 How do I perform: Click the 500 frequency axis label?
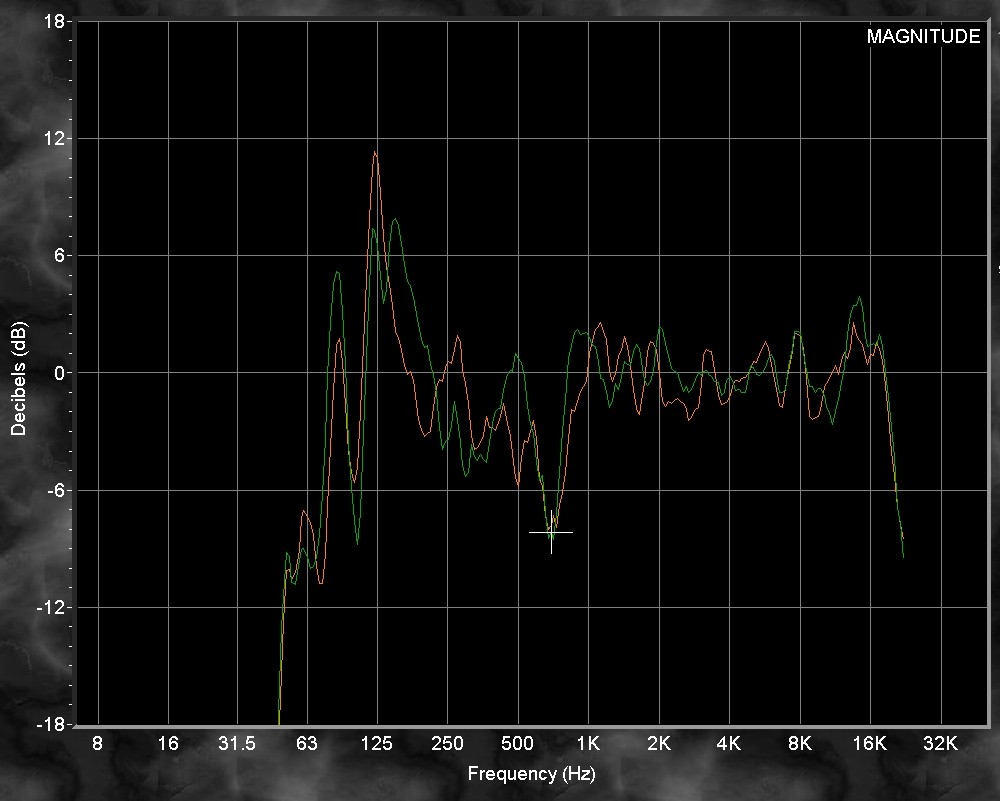517,744
